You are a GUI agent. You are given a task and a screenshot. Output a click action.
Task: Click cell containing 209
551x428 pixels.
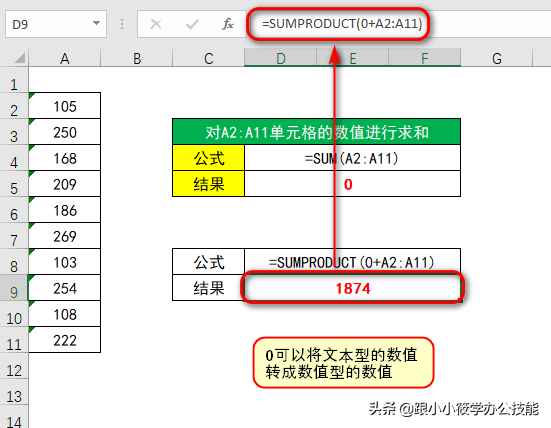coord(65,184)
